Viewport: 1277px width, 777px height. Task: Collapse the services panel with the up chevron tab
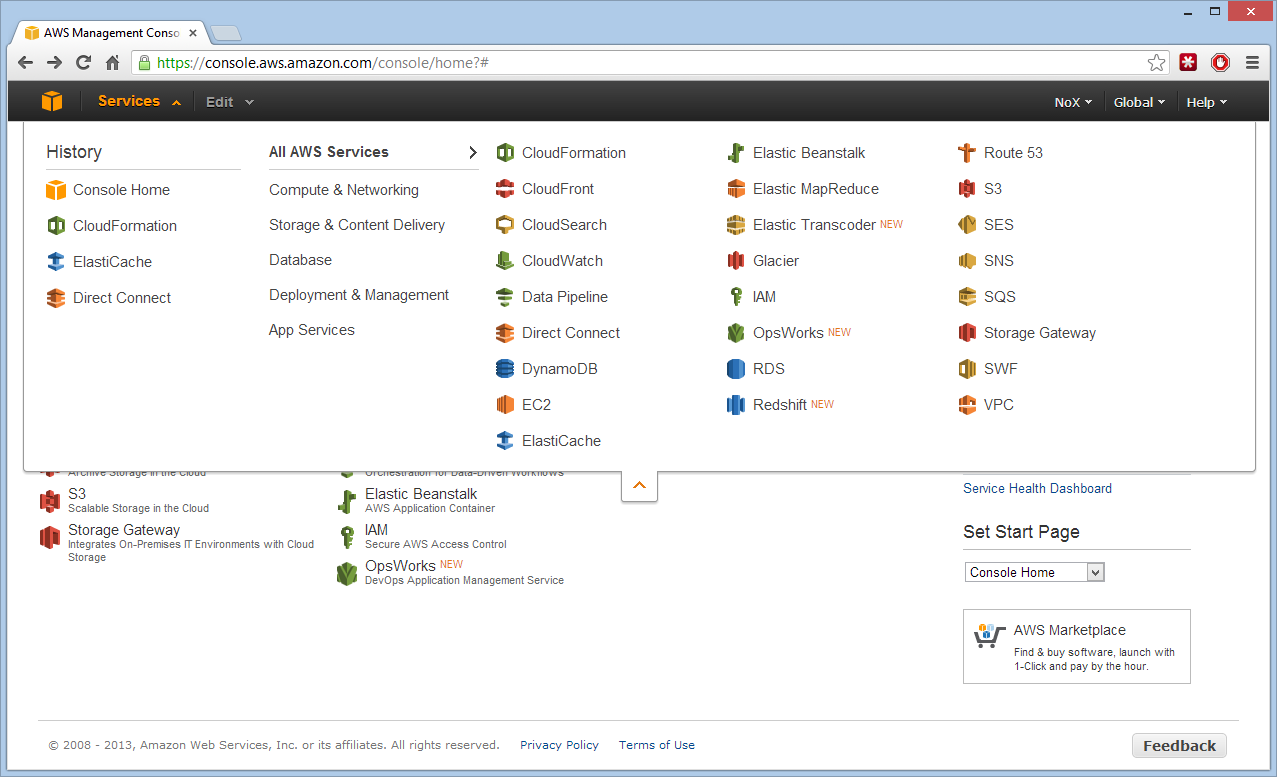tap(639, 485)
